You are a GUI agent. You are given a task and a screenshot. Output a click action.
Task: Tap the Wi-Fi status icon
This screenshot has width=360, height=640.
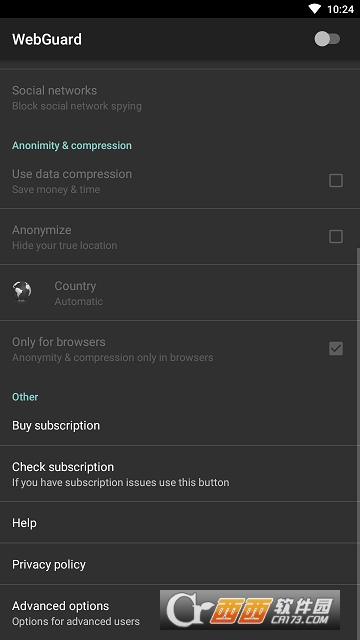point(314,9)
